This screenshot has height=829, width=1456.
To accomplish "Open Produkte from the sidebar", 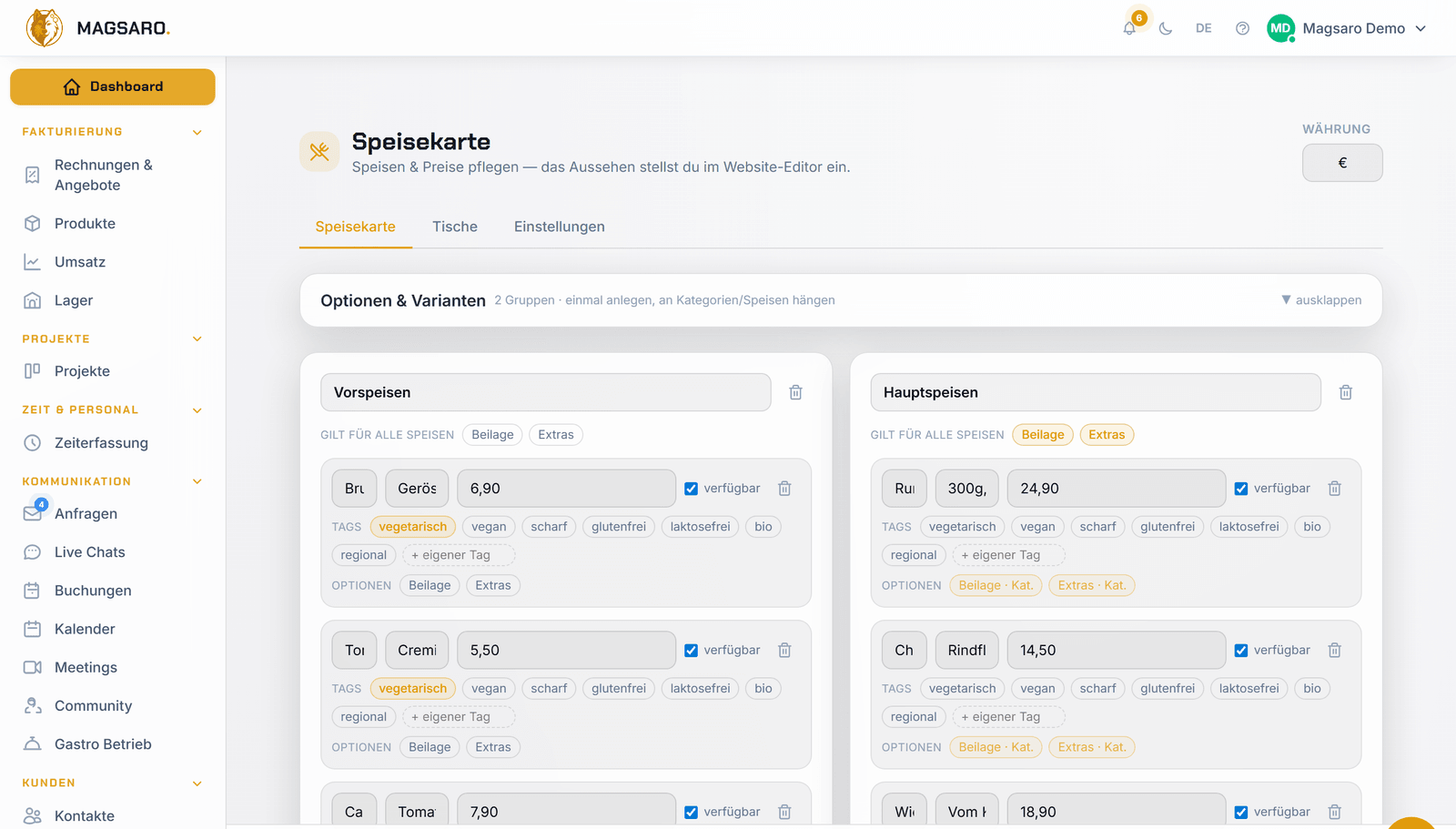I will 113,223.
